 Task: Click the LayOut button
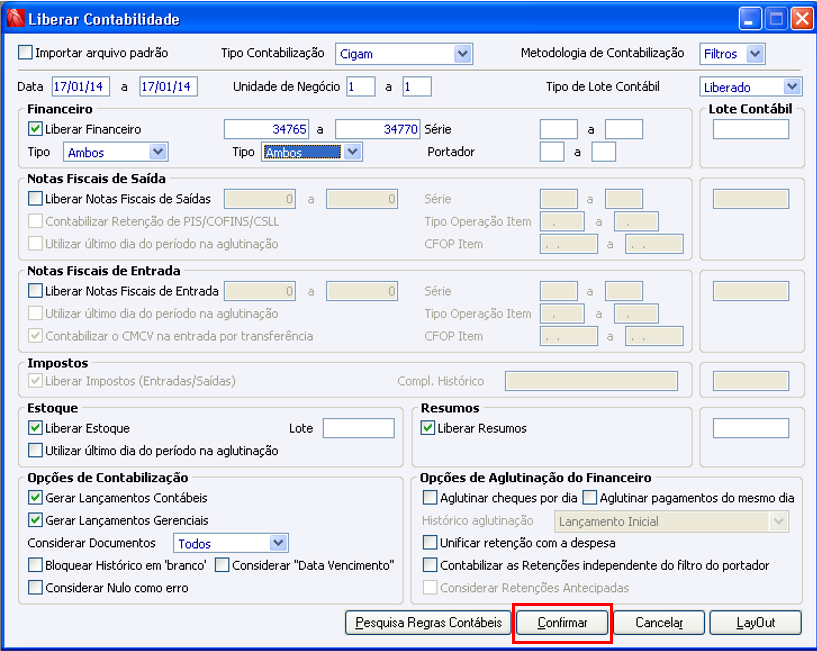pyautogui.click(x=756, y=622)
